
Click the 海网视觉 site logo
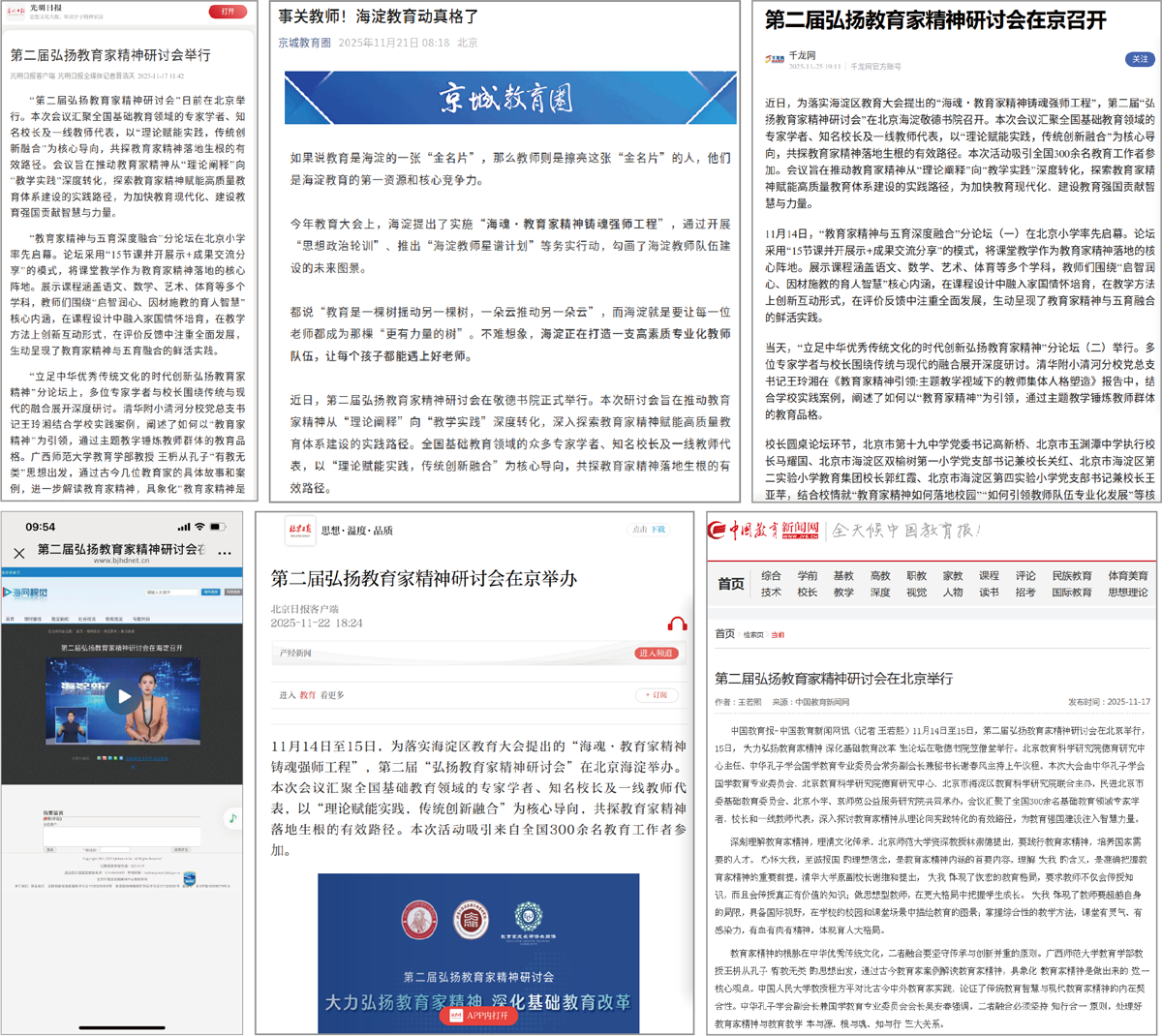pyautogui.click(x=26, y=592)
